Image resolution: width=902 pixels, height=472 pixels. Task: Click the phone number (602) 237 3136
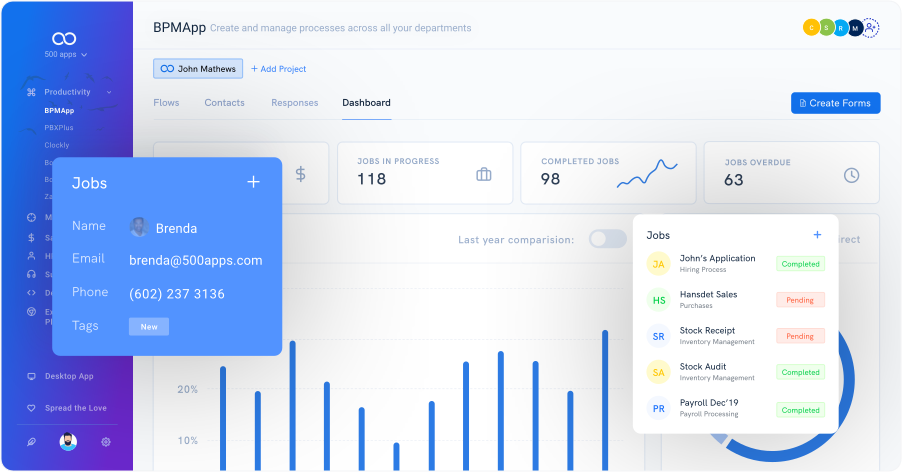pos(177,294)
